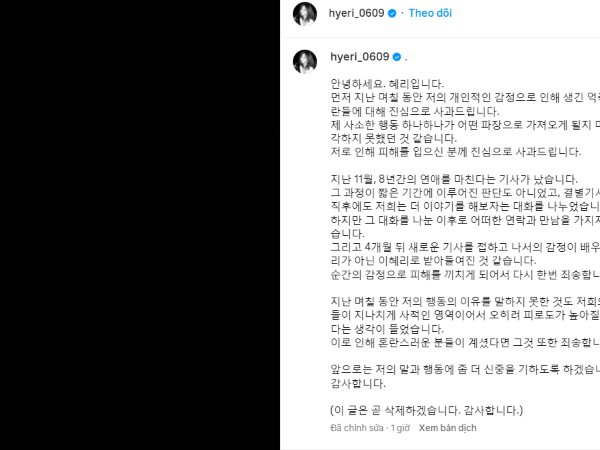Screen dimensions: 600x450
Task: Click the line beginning 저로 인해 피해를
Action: 456,152
